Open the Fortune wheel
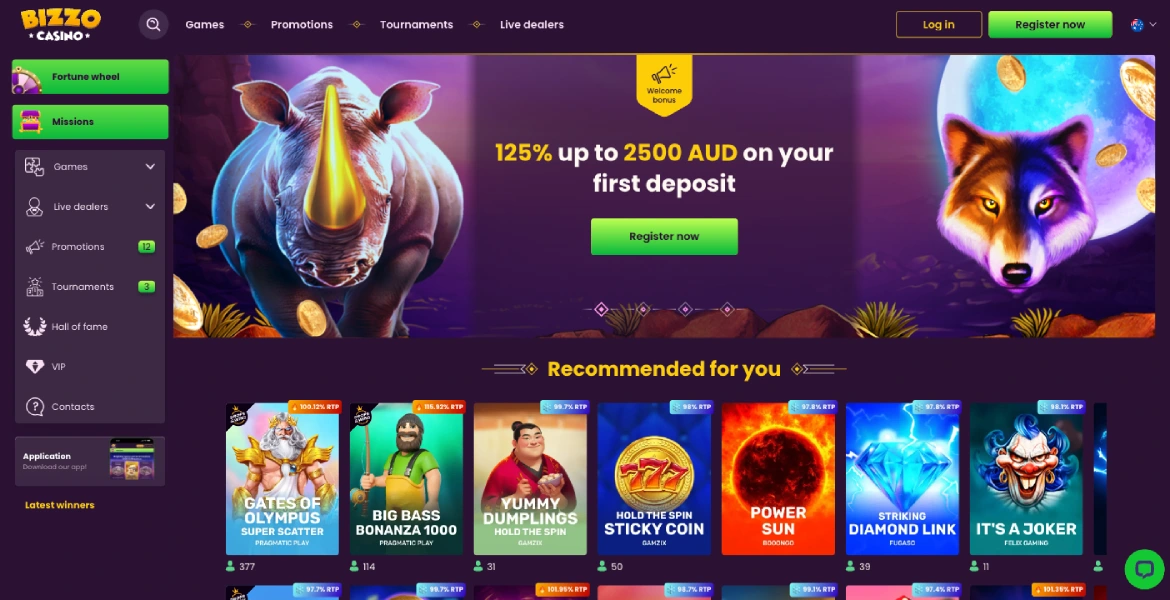1170x600 pixels. pos(90,77)
